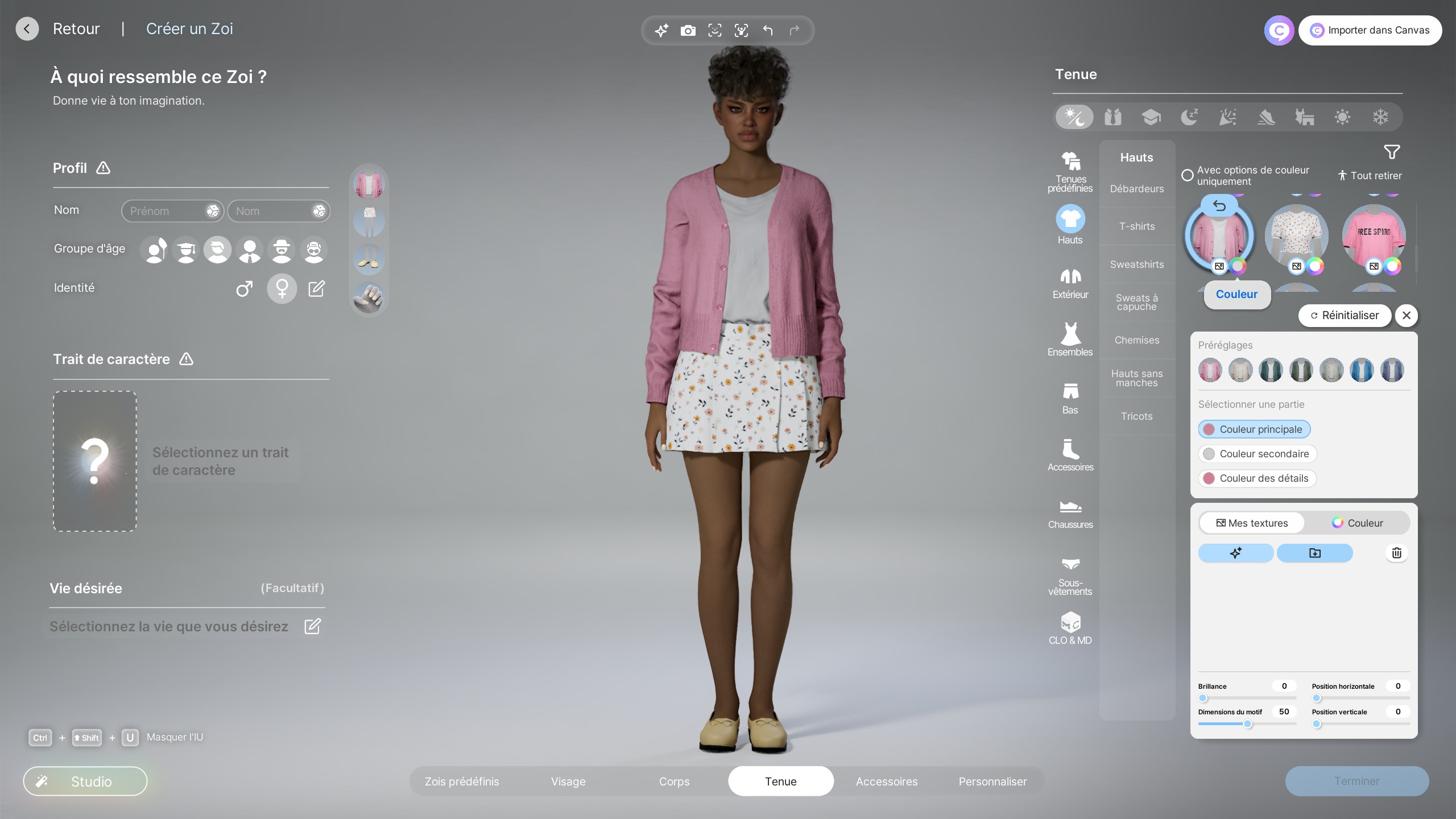
Task: Click the Réinitialiser button
Action: pyautogui.click(x=1345, y=315)
